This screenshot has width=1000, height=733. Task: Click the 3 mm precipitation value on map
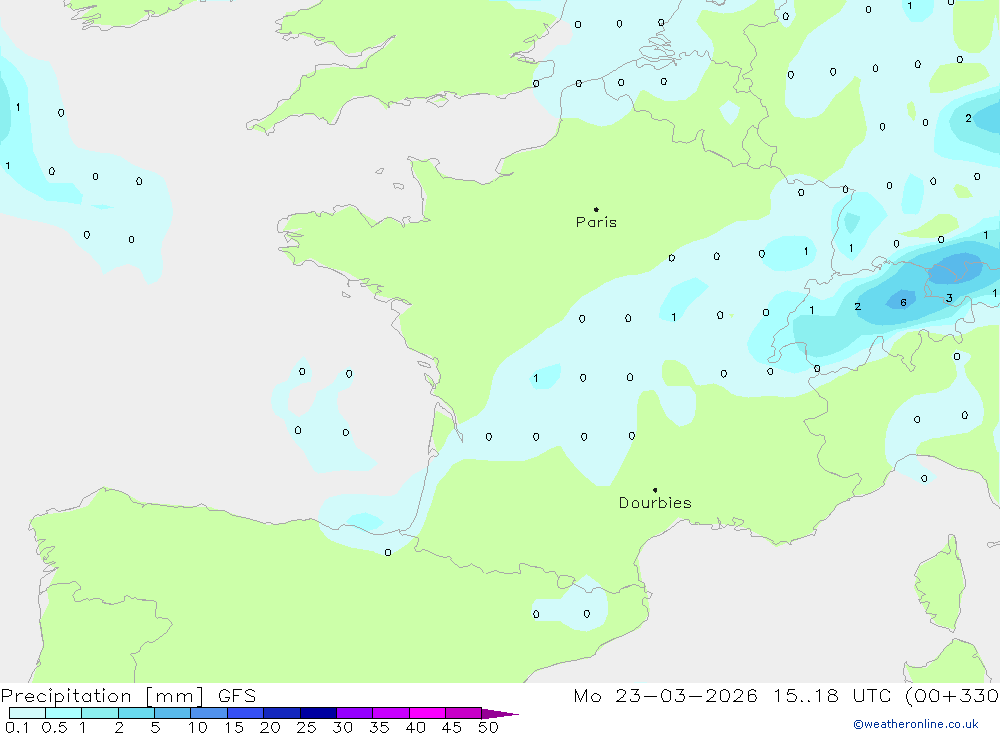[x=949, y=298]
